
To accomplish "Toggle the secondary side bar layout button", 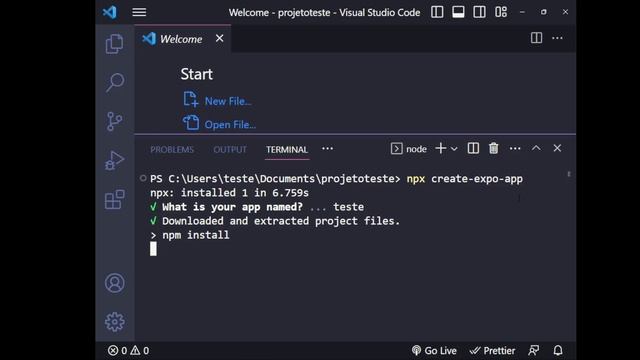I will pyautogui.click(x=480, y=12).
